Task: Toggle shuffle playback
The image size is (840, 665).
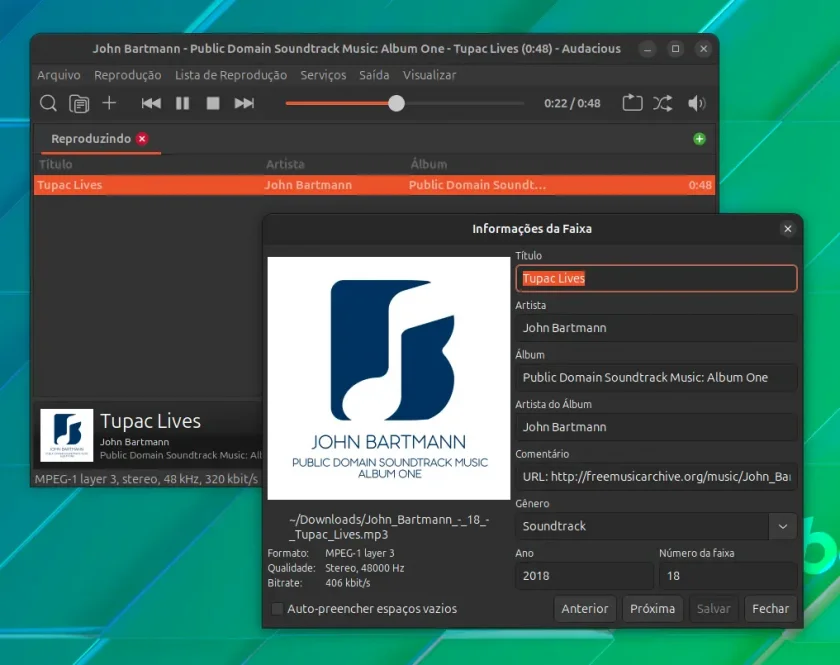Action: (663, 103)
